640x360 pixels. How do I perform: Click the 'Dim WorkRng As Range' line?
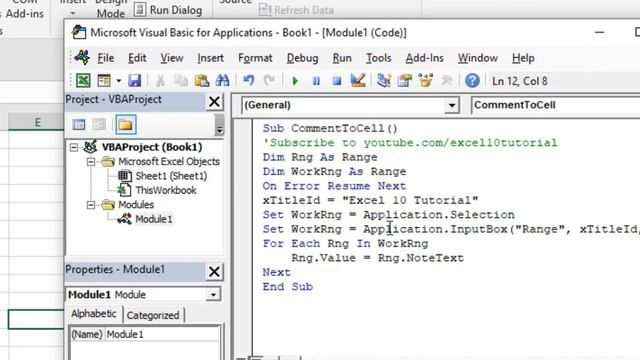[x=334, y=171]
